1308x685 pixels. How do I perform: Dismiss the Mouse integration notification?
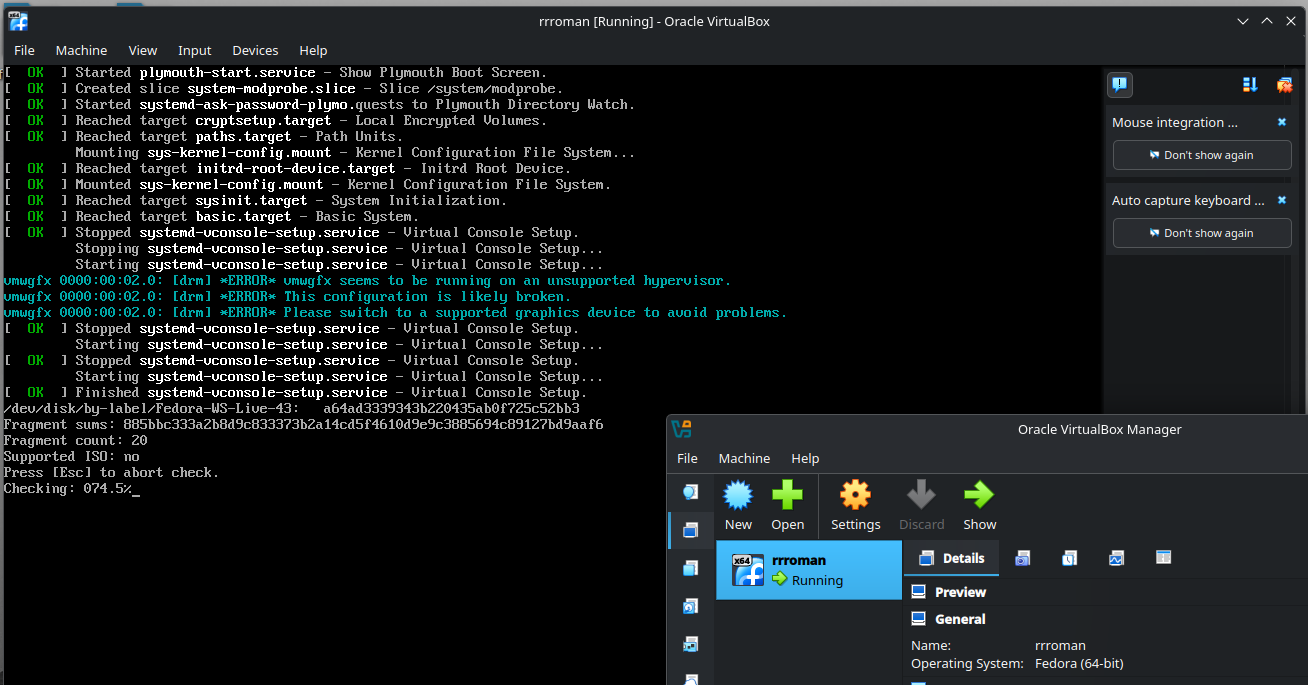point(1282,122)
